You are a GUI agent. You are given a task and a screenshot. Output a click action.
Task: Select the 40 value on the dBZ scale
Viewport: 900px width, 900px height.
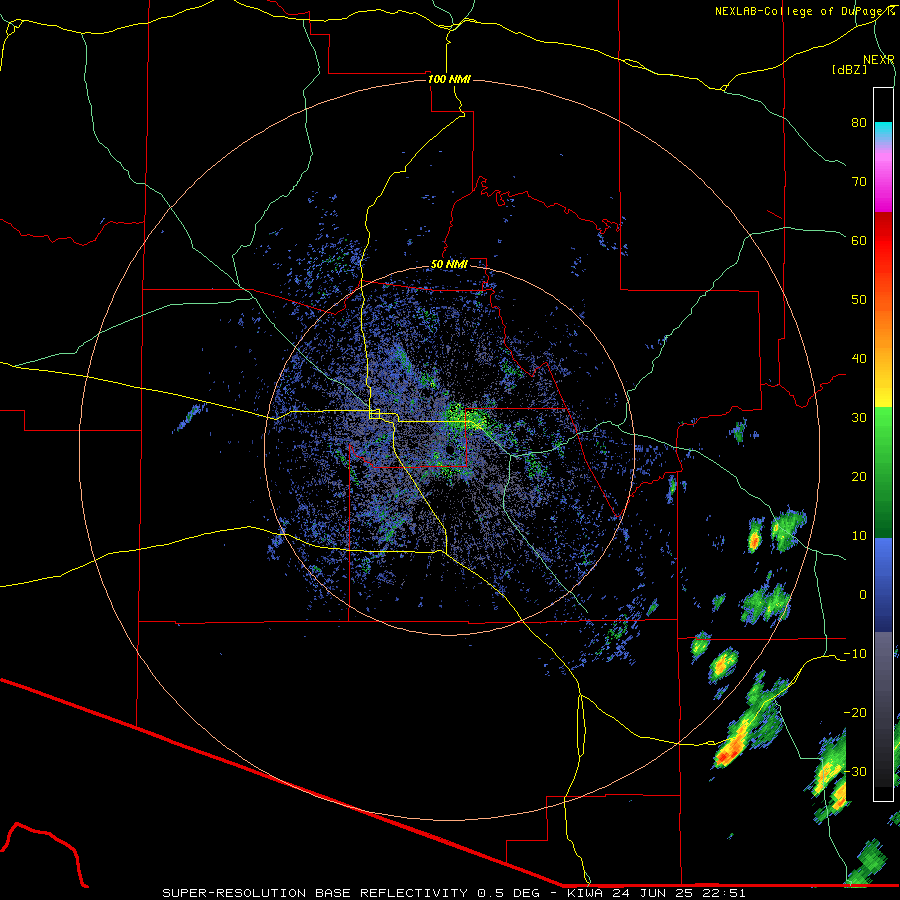[859, 358]
